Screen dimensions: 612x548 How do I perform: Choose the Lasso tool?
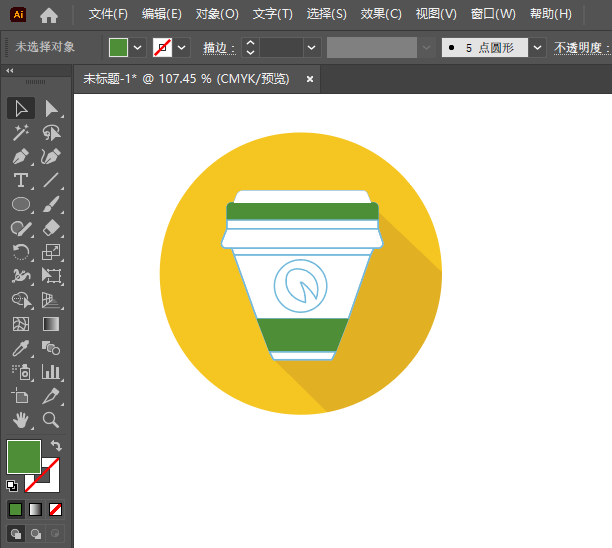[x=51, y=133]
